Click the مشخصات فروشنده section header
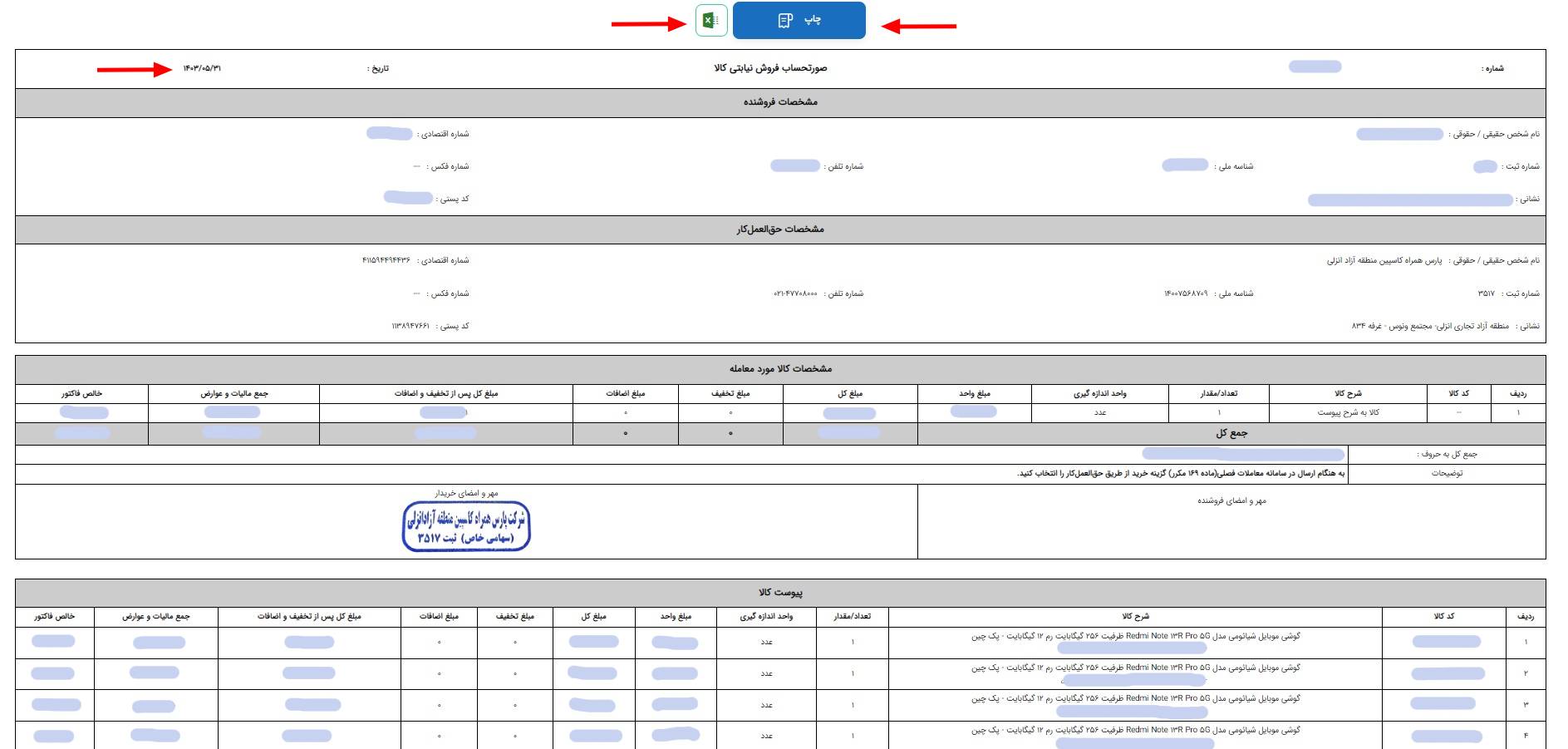Image resolution: width=1568 pixels, height=749 pixels. pyautogui.click(x=780, y=102)
